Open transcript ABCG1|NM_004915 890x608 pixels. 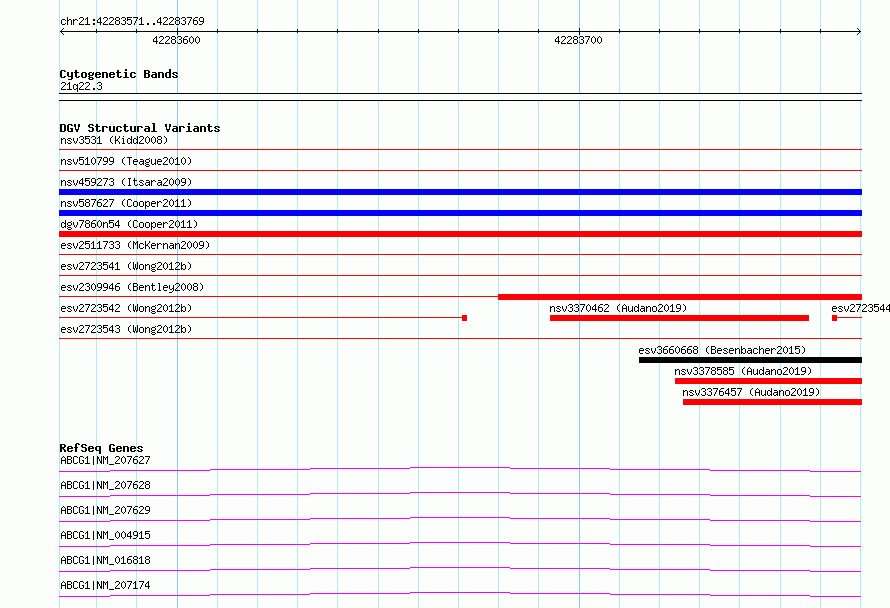click(105, 535)
